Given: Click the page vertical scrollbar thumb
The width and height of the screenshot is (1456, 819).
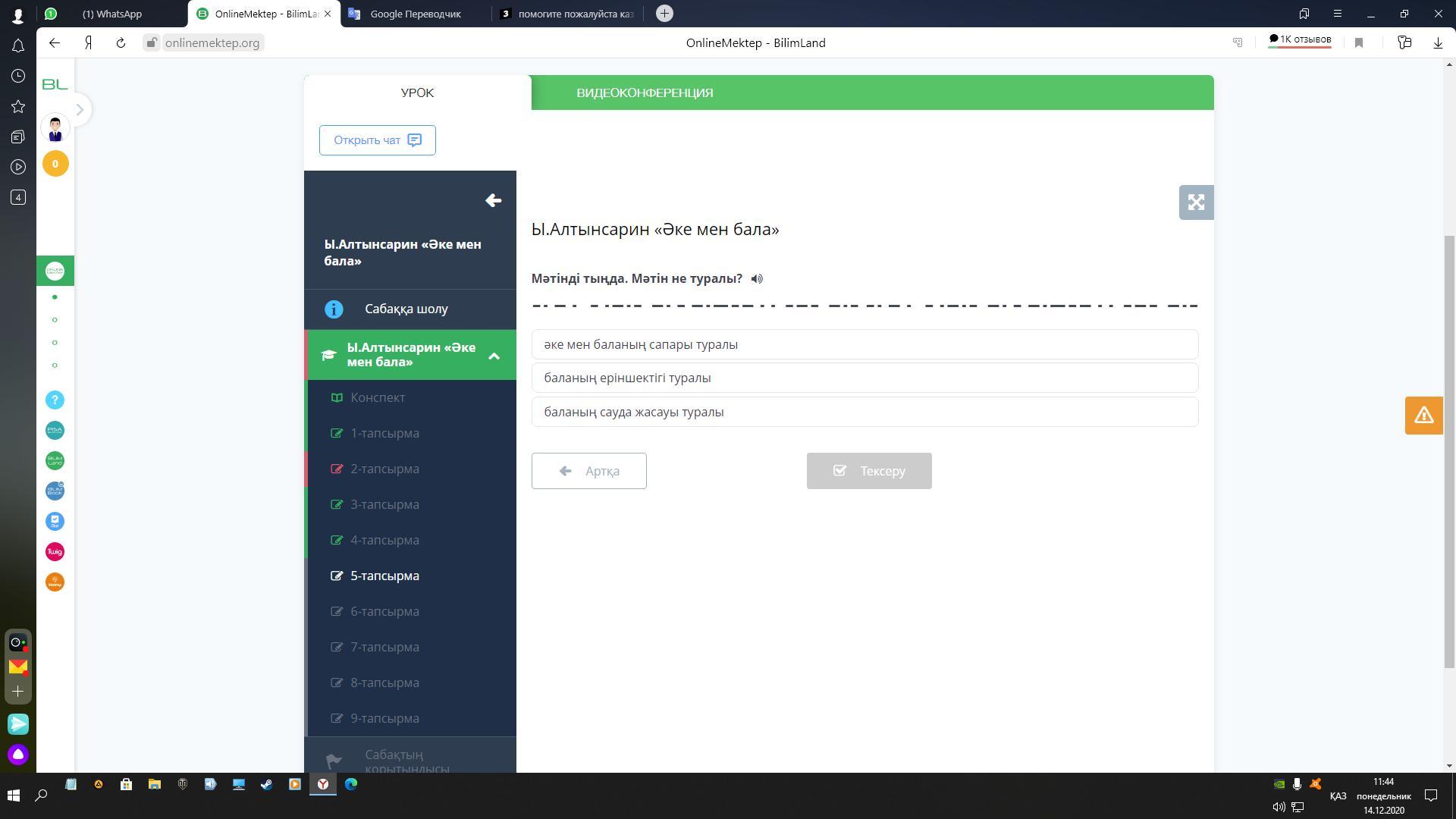Looking at the screenshot, I should click(1449, 451).
